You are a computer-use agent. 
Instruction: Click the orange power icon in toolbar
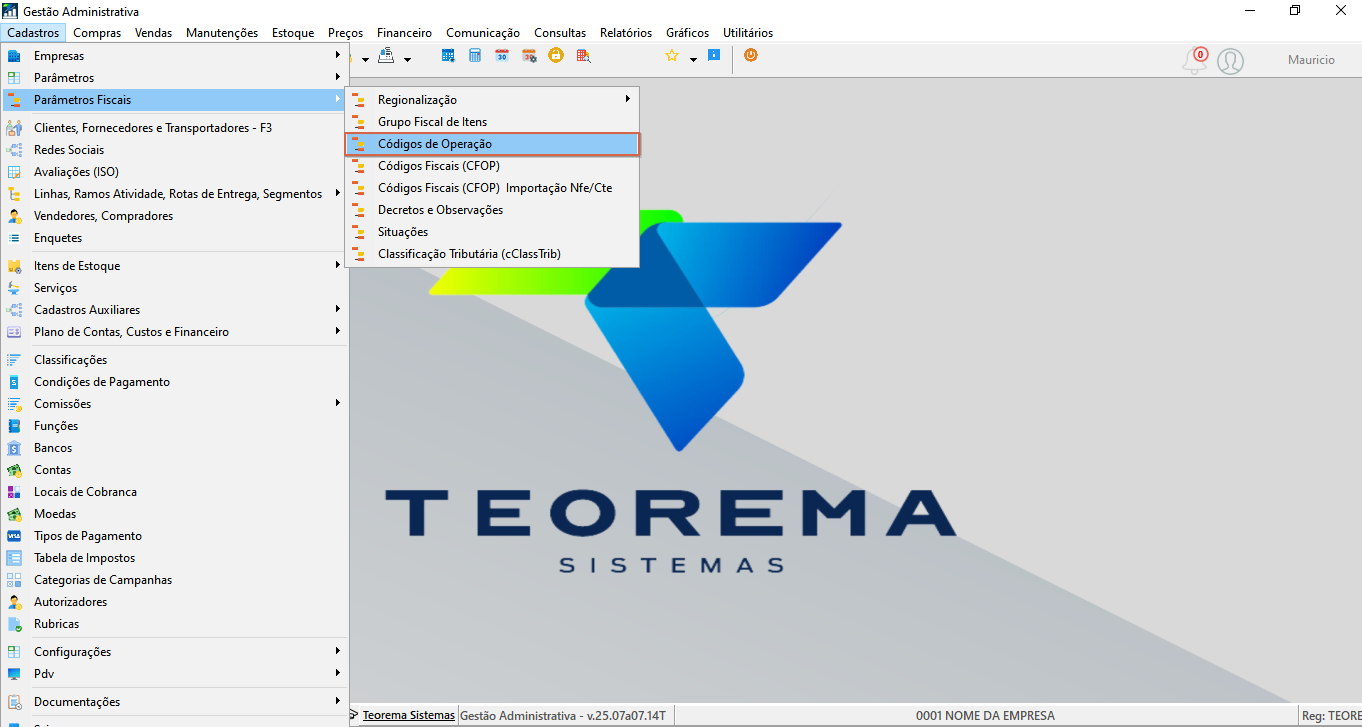tap(751, 55)
